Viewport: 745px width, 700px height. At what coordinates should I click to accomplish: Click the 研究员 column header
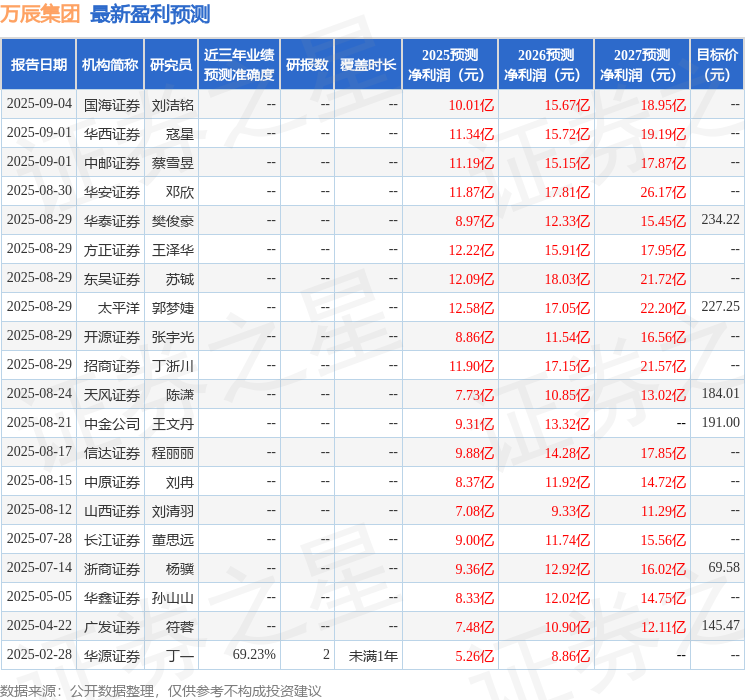pyautogui.click(x=171, y=65)
